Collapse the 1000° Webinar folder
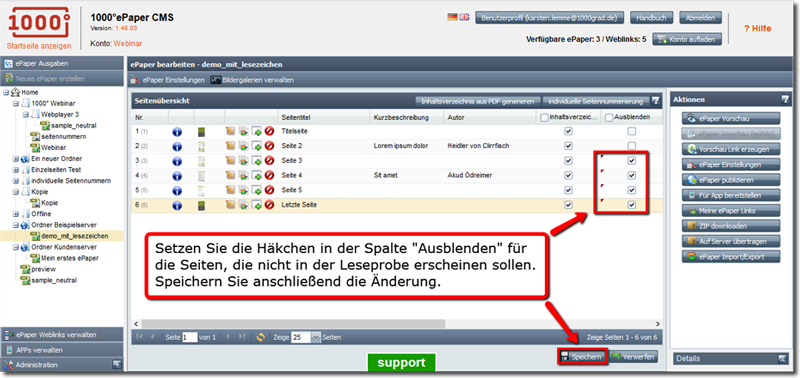Viewport: 800px width, 378px height. pos(15,104)
